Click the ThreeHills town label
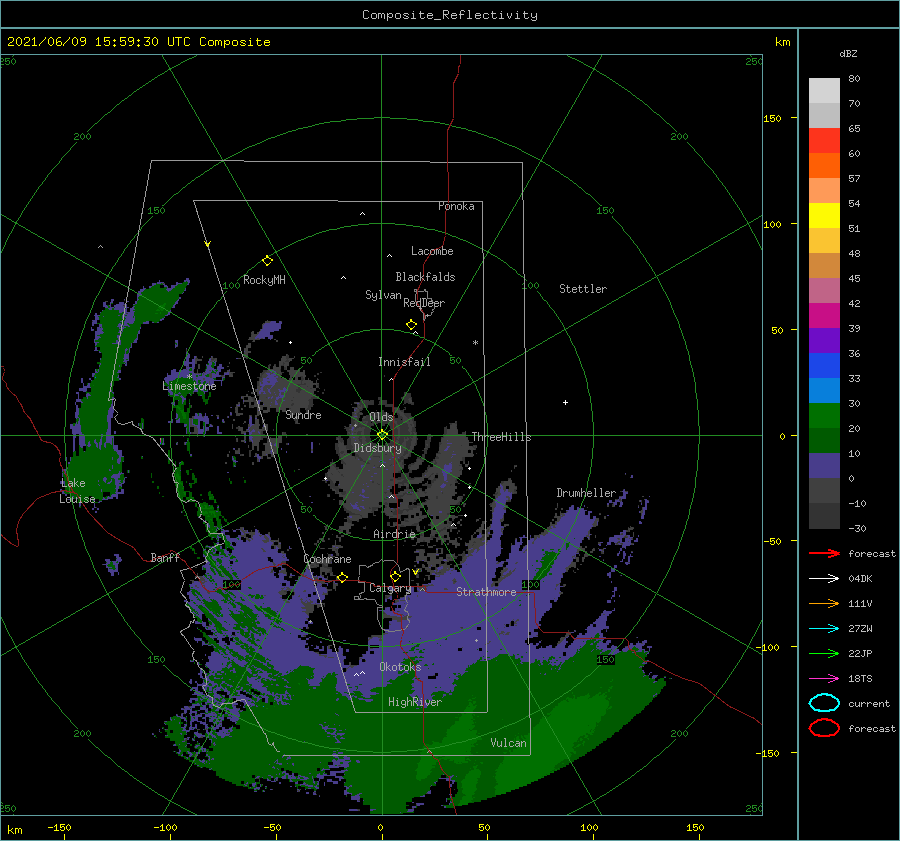Screen dimensions: 900x841 (x=501, y=437)
